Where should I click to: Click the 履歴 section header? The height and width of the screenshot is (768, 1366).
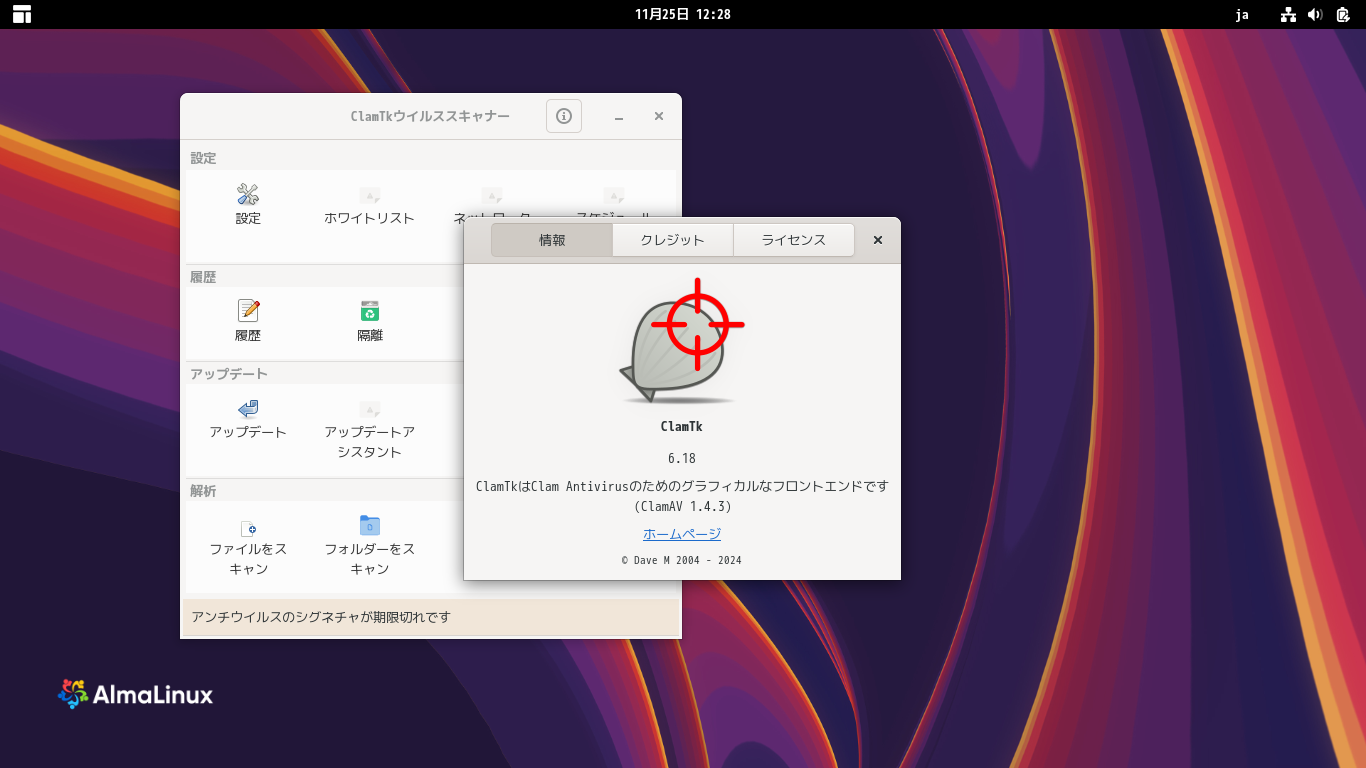click(204, 277)
